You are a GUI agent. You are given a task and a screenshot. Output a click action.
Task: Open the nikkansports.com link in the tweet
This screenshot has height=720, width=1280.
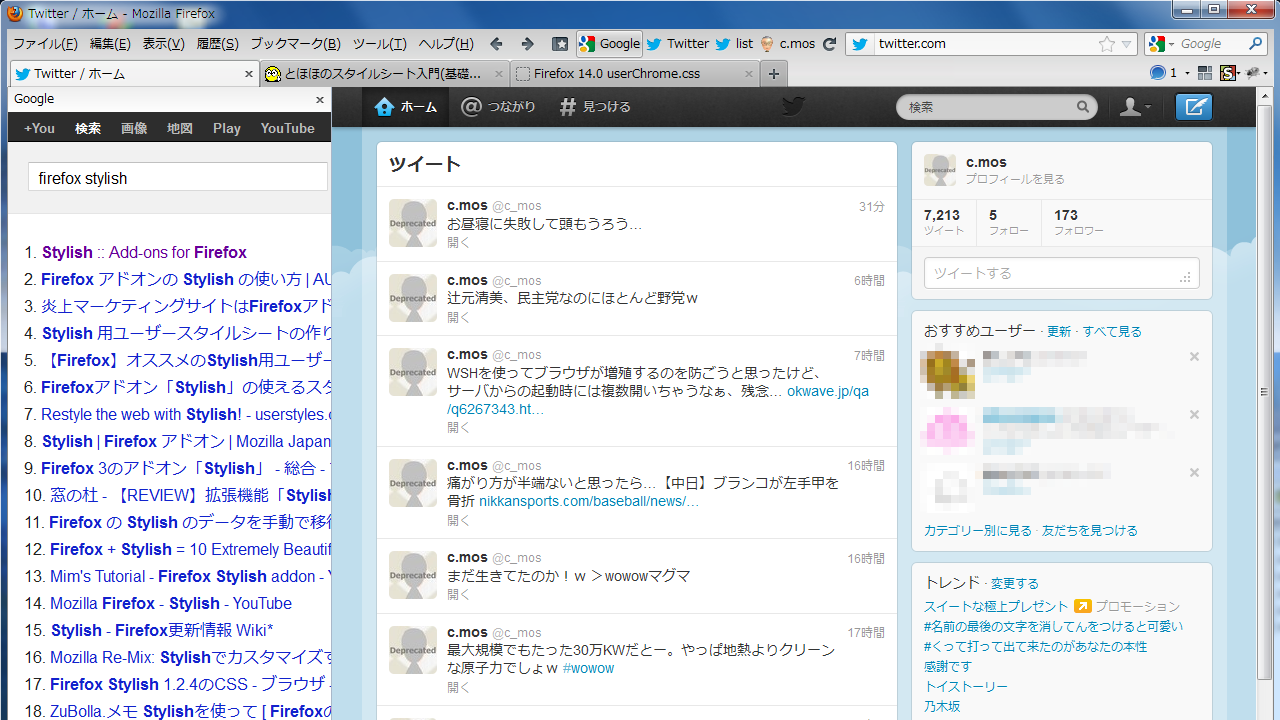(589, 501)
